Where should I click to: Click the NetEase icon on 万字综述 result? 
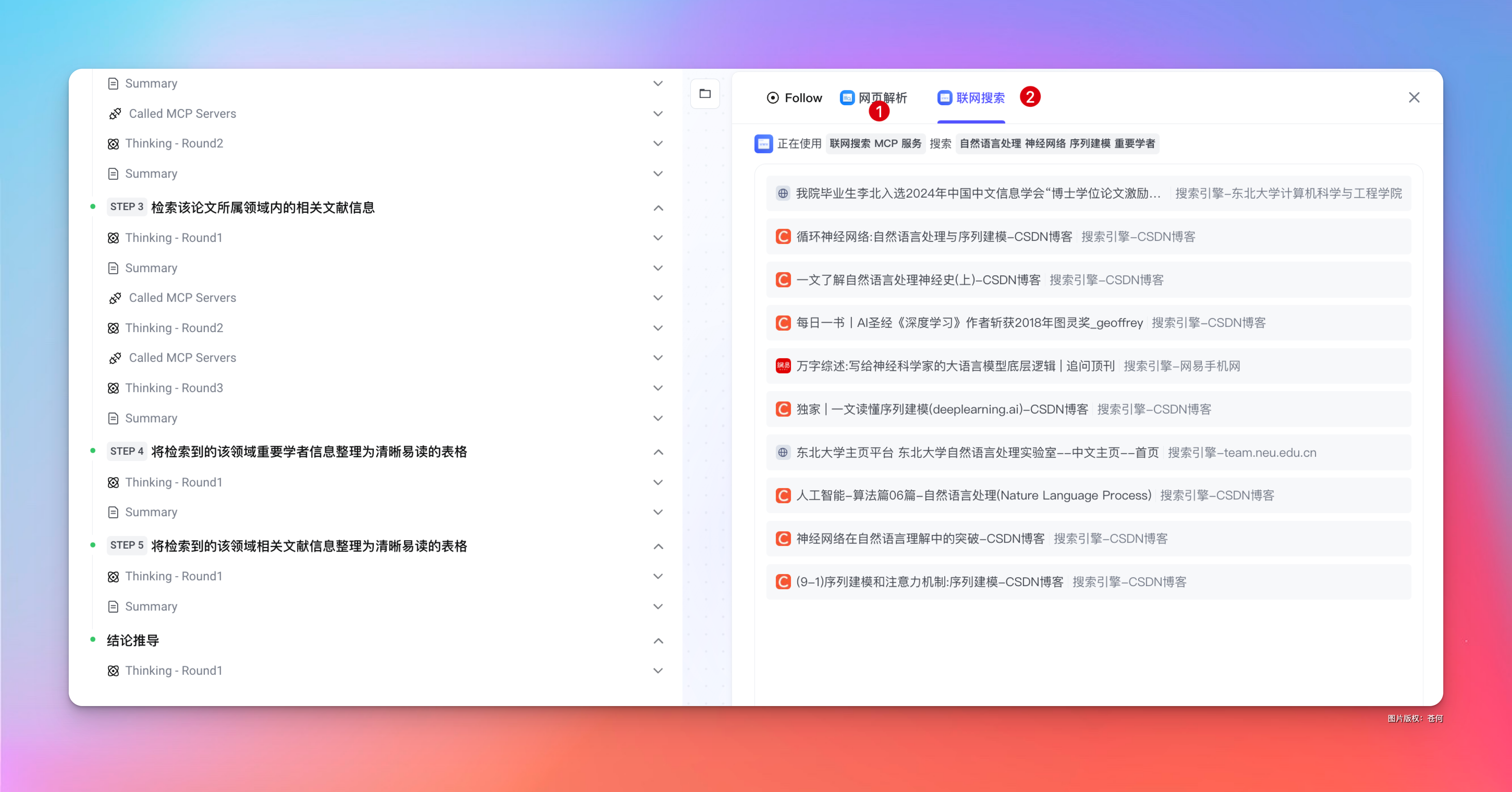pos(783,366)
